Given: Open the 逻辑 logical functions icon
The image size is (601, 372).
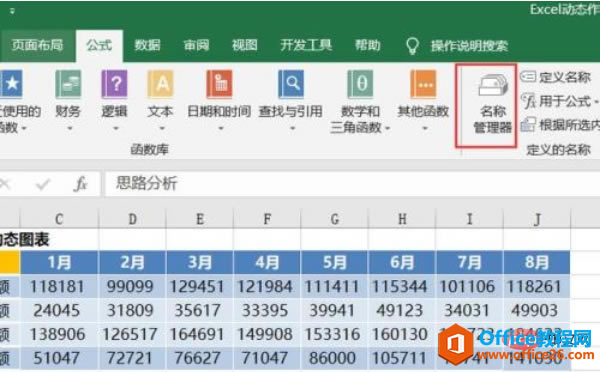Looking at the screenshot, I should (114, 84).
